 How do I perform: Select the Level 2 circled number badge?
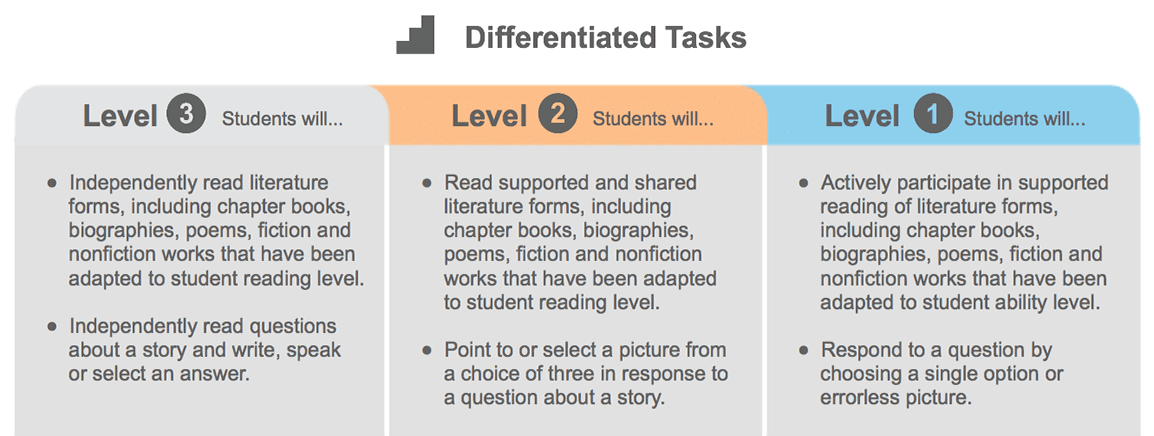[557, 116]
